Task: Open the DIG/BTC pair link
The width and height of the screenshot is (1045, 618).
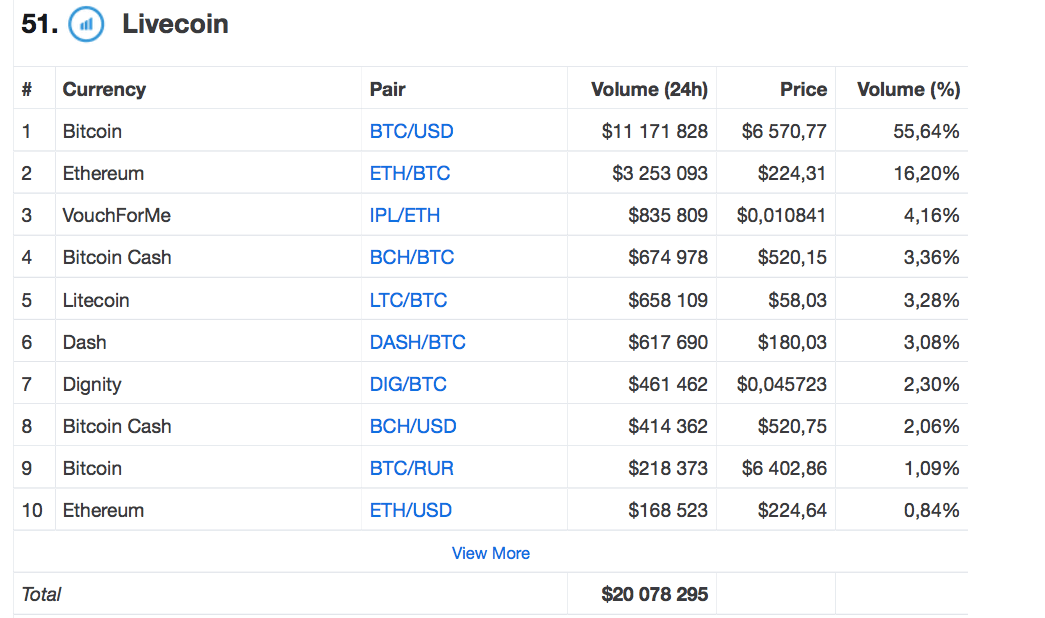Action: [408, 384]
